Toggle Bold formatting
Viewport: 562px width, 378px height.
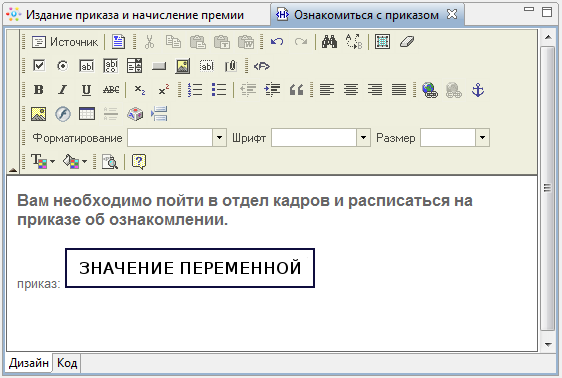pyautogui.click(x=39, y=90)
